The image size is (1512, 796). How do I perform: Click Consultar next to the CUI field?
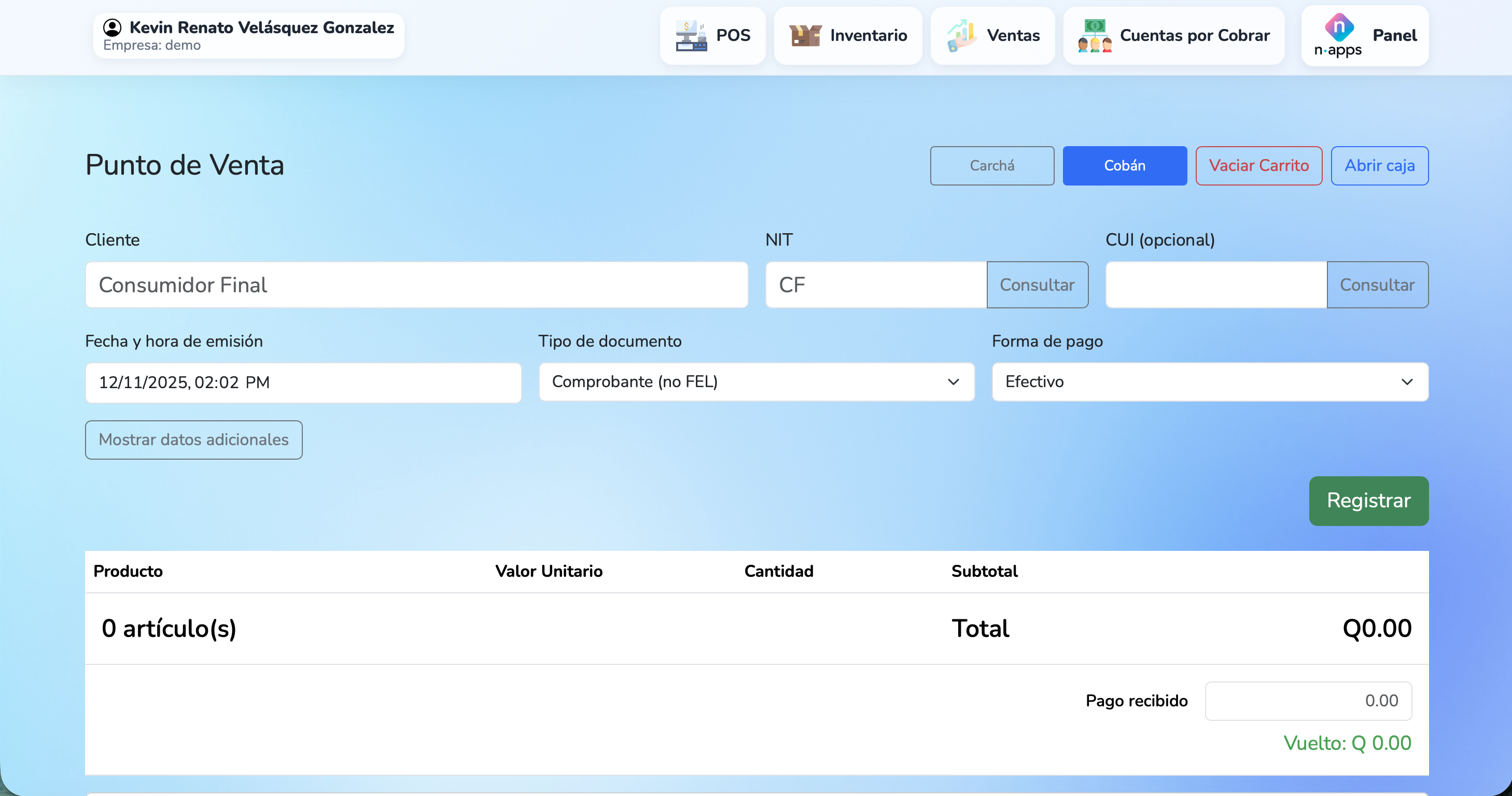tap(1377, 285)
